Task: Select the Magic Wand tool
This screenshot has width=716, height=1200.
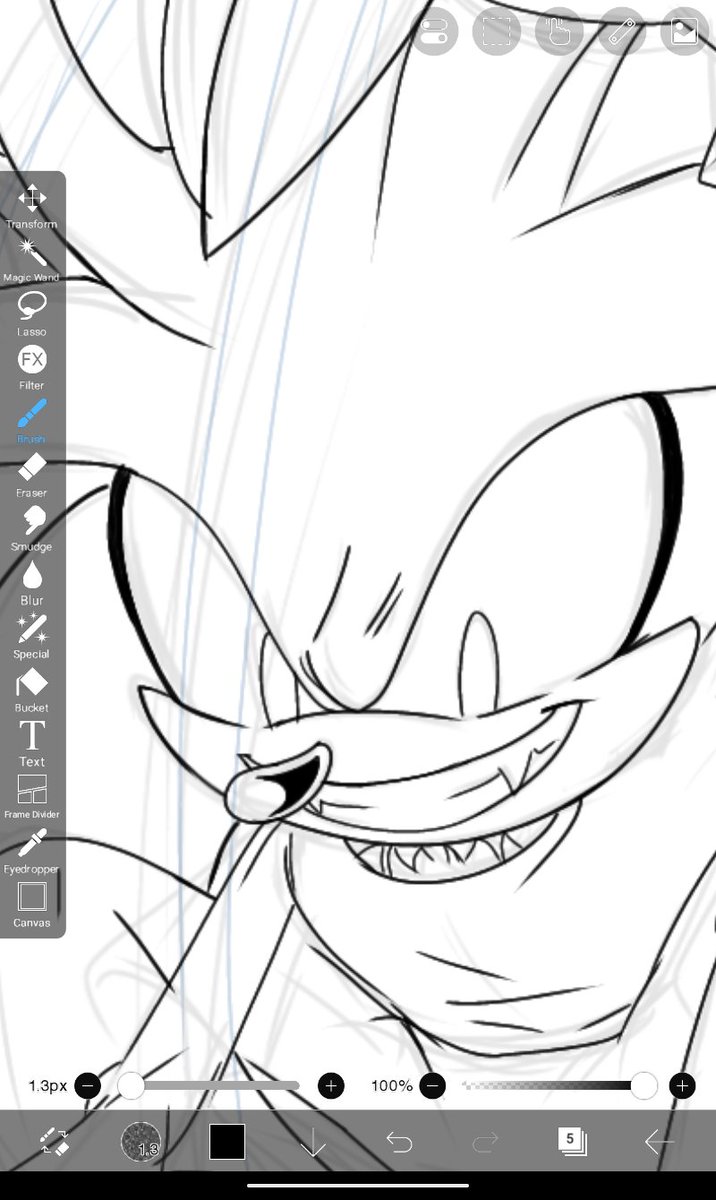Action: click(32, 259)
